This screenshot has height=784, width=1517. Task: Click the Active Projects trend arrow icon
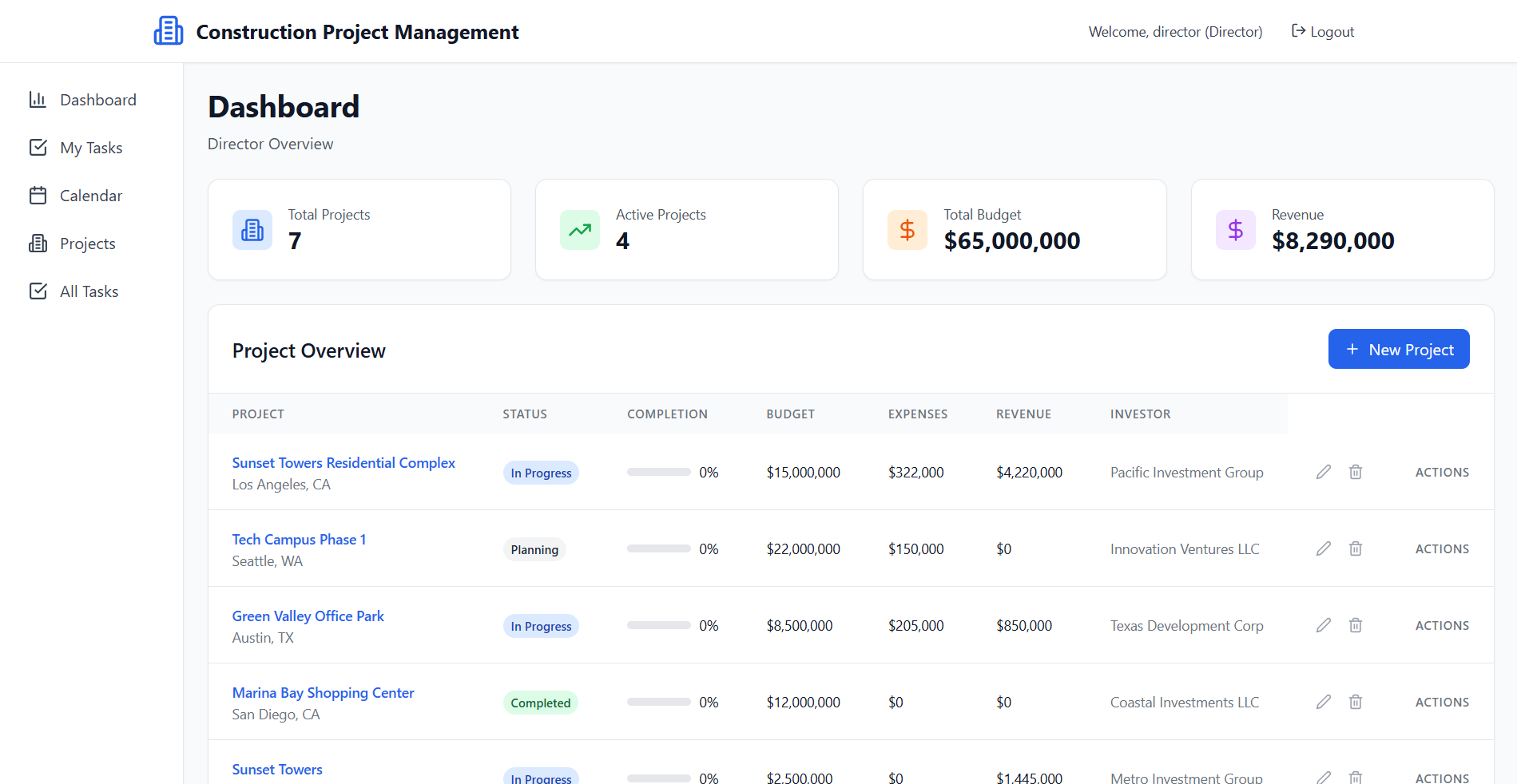click(x=580, y=230)
